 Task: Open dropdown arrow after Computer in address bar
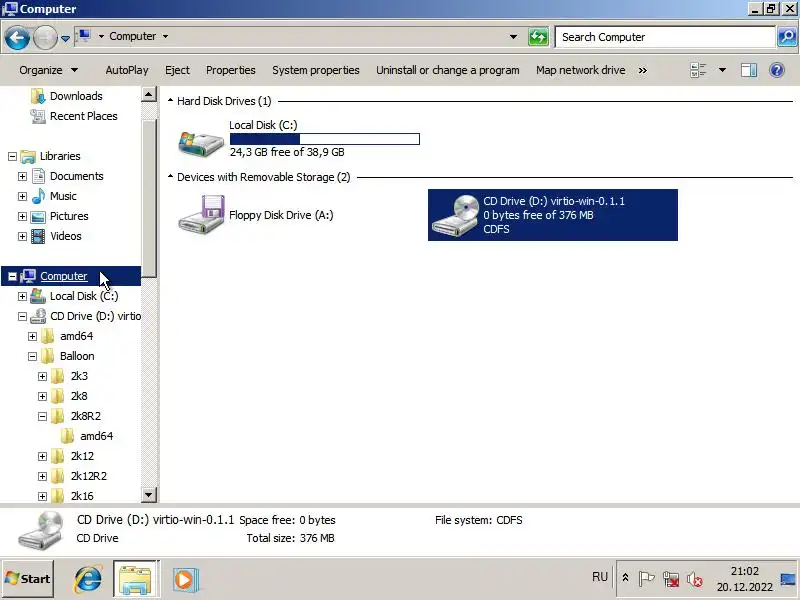165,36
